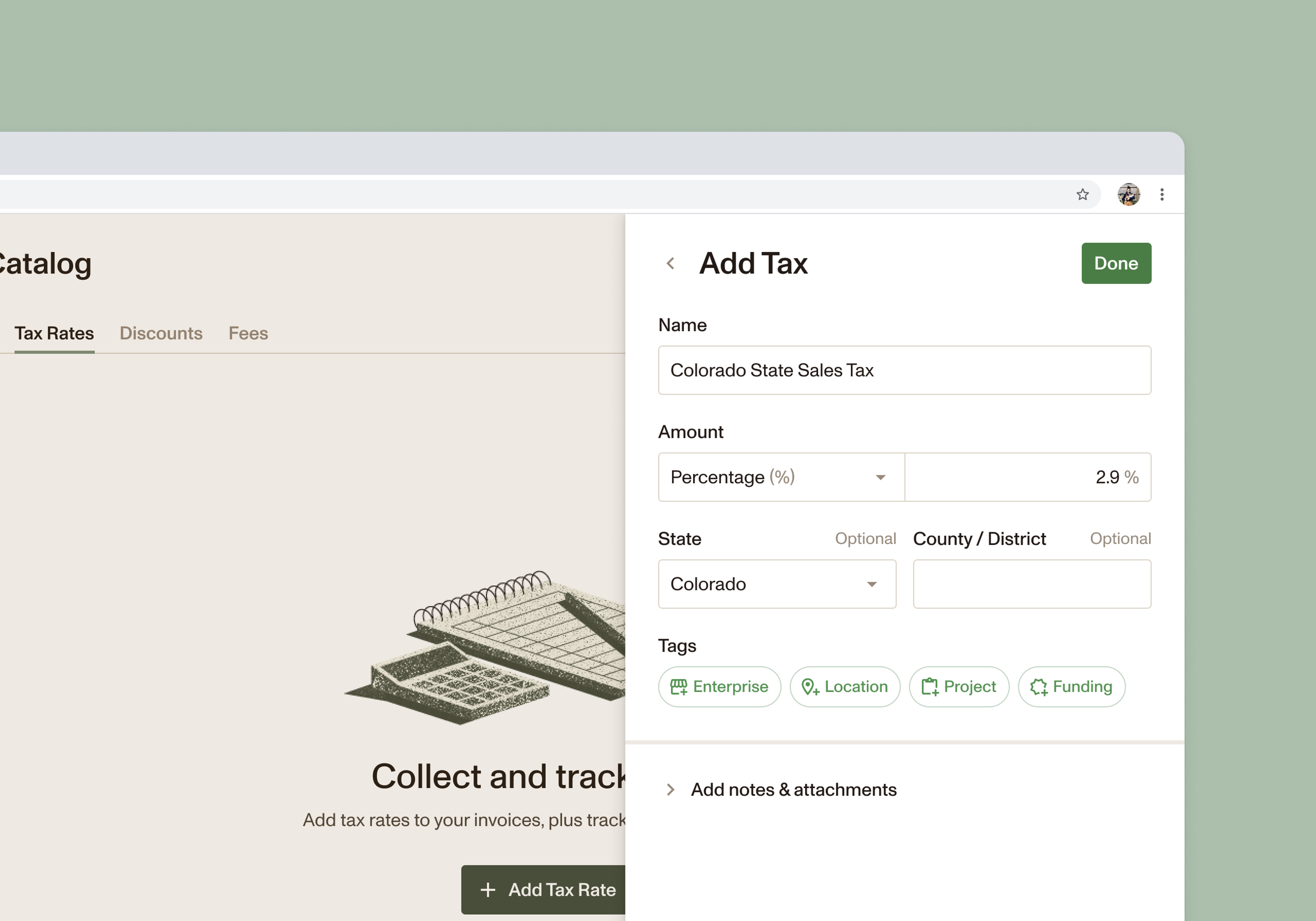
Task: Click the empty County / District field
Action: pos(1031,584)
